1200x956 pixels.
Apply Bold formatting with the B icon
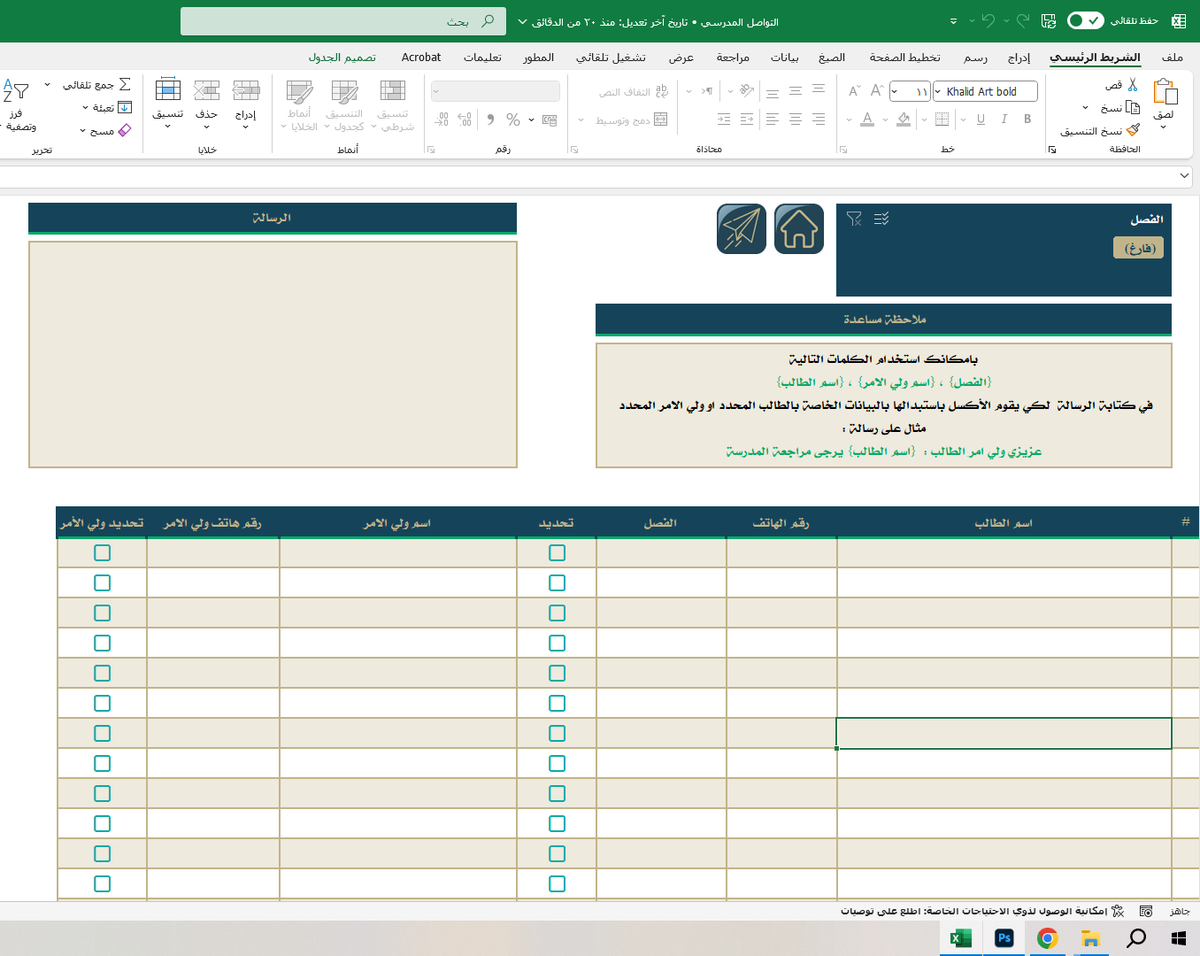tap(1027, 120)
